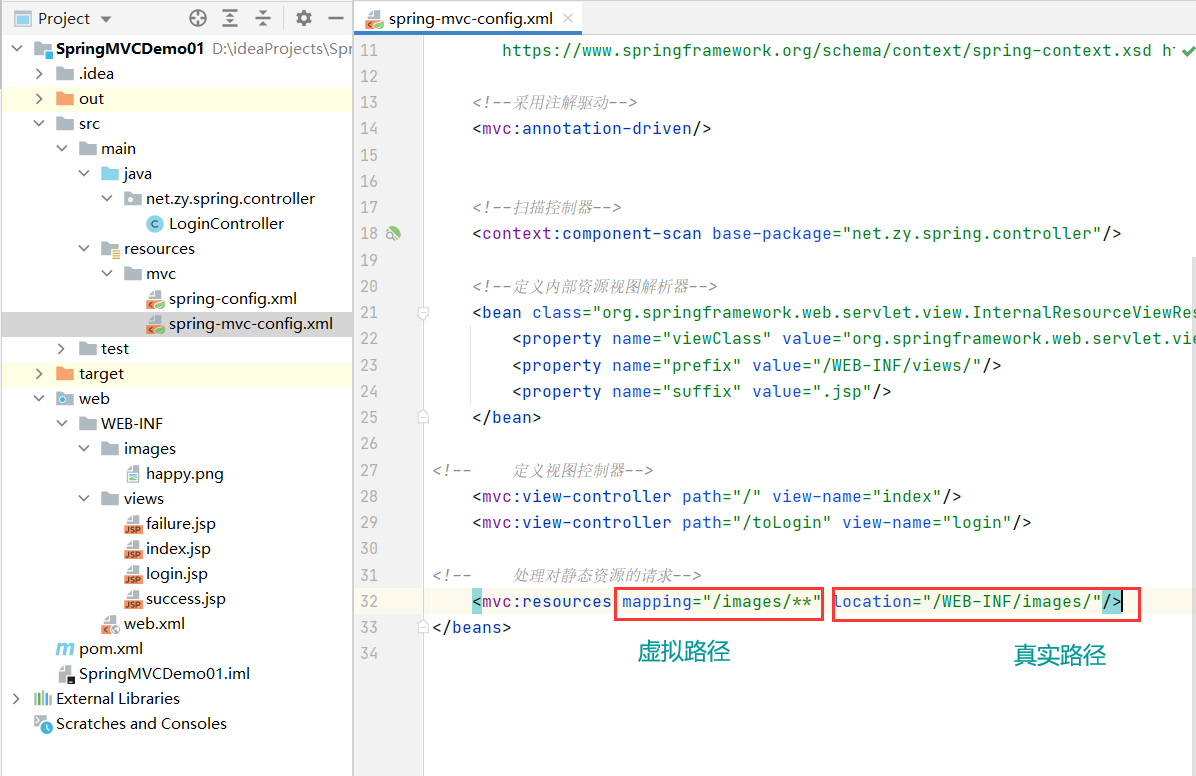Click the LoginController class icon
The width and height of the screenshot is (1196, 776).
tap(155, 224)
